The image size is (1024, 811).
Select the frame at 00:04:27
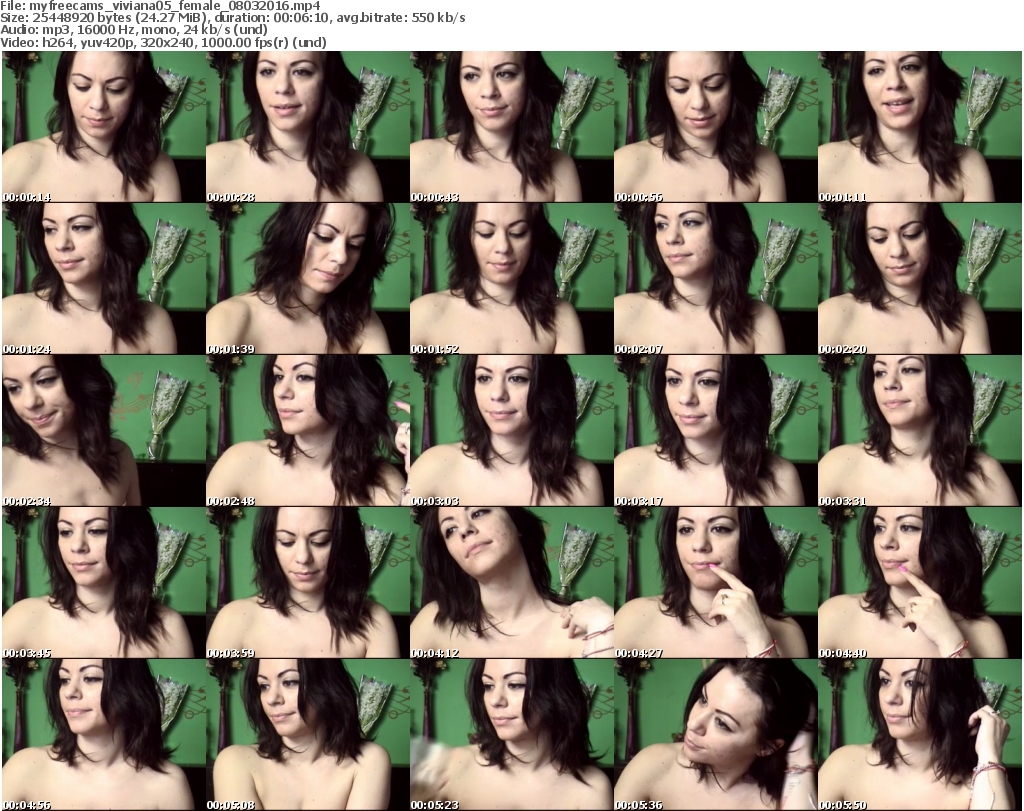(715, 582)
